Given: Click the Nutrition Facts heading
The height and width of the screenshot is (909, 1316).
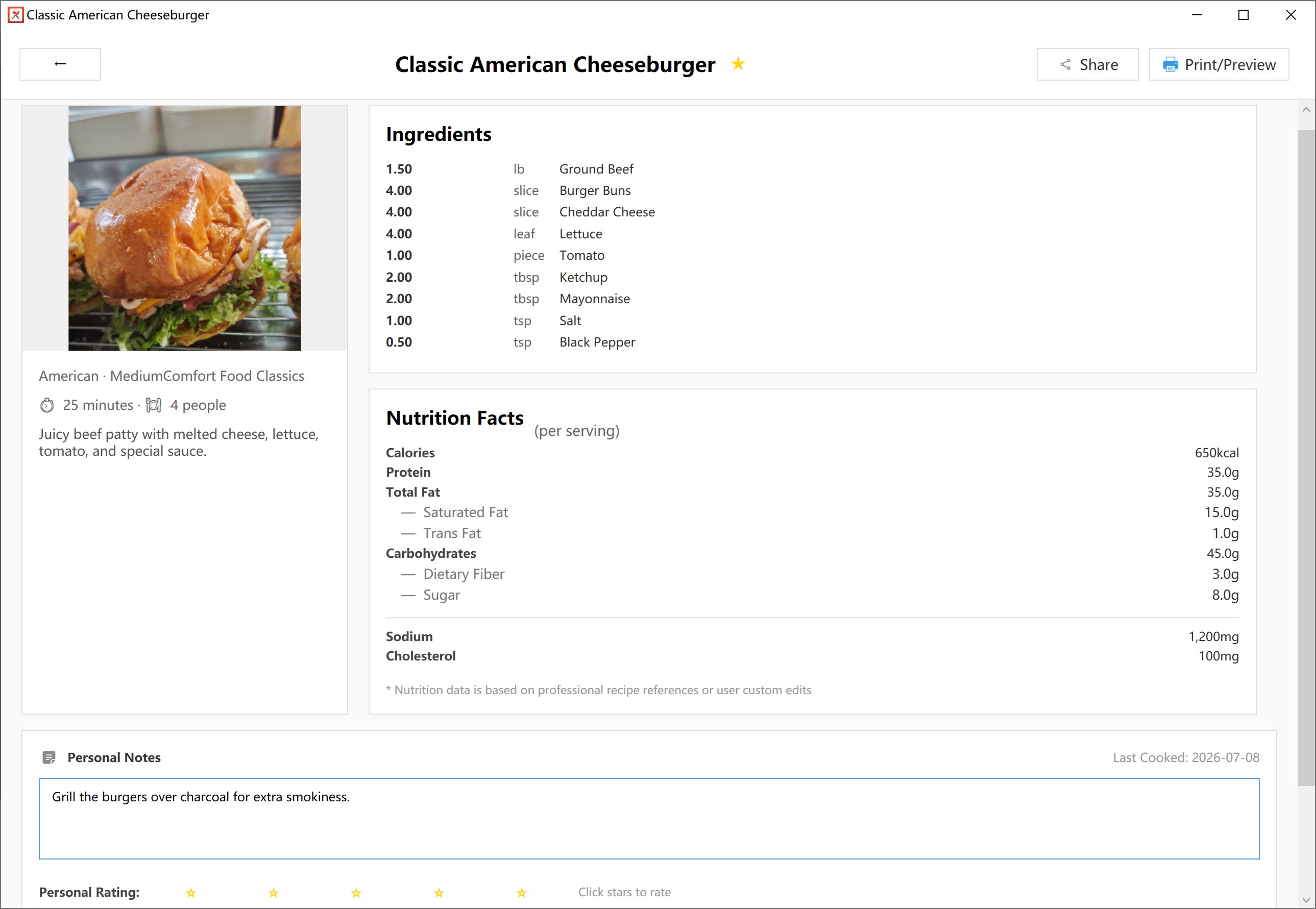Looking at the screenshot, I should tap(455, 419).
